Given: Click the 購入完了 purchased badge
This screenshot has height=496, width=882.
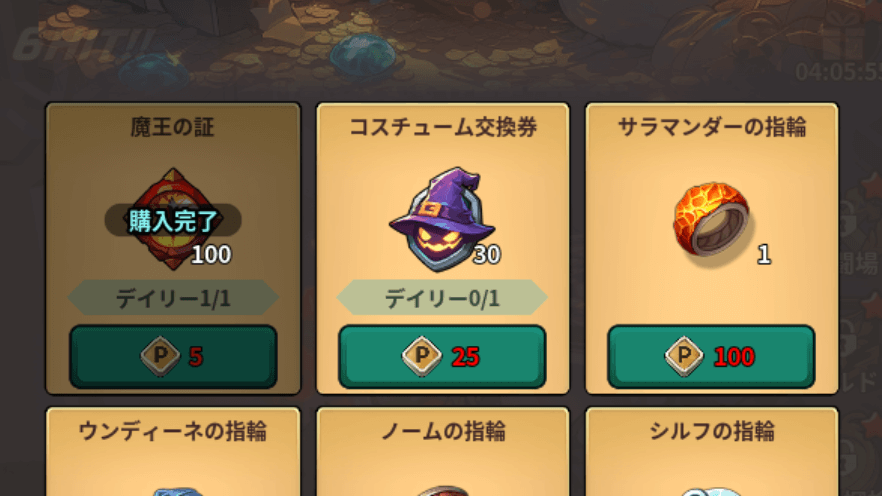Looking at the screenshot, I should (x=173, y=220).
